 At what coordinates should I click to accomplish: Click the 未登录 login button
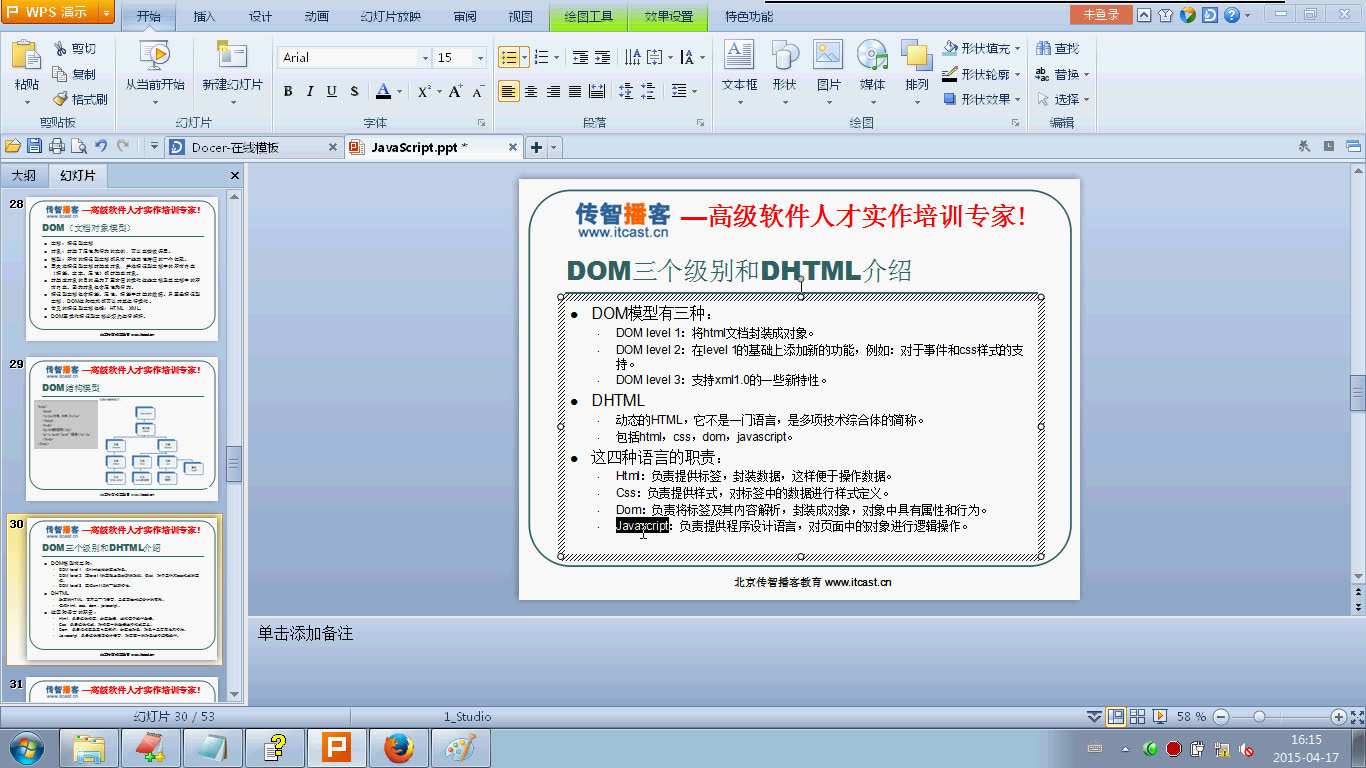point(1101,15)
